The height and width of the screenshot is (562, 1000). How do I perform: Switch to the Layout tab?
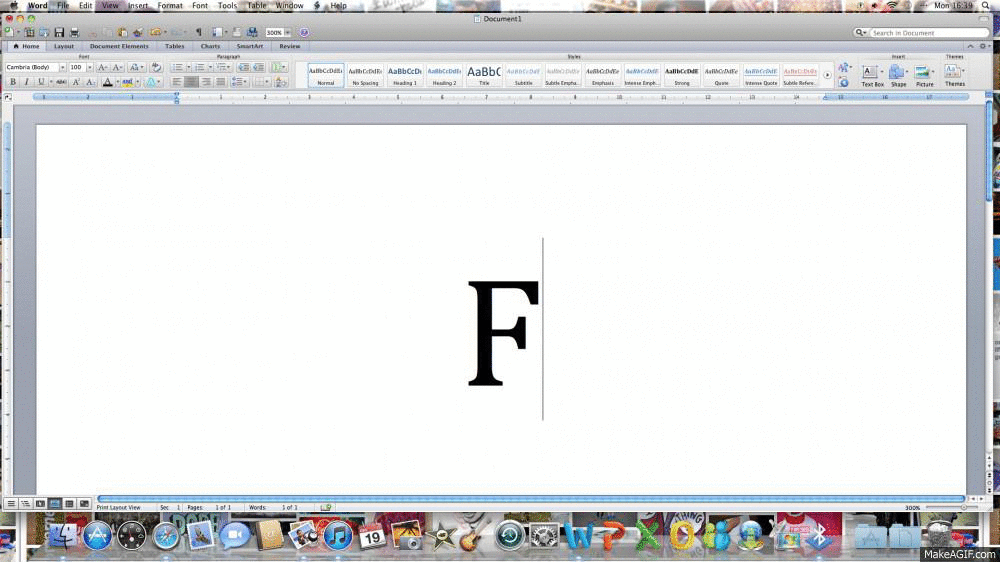coord(64,46)
